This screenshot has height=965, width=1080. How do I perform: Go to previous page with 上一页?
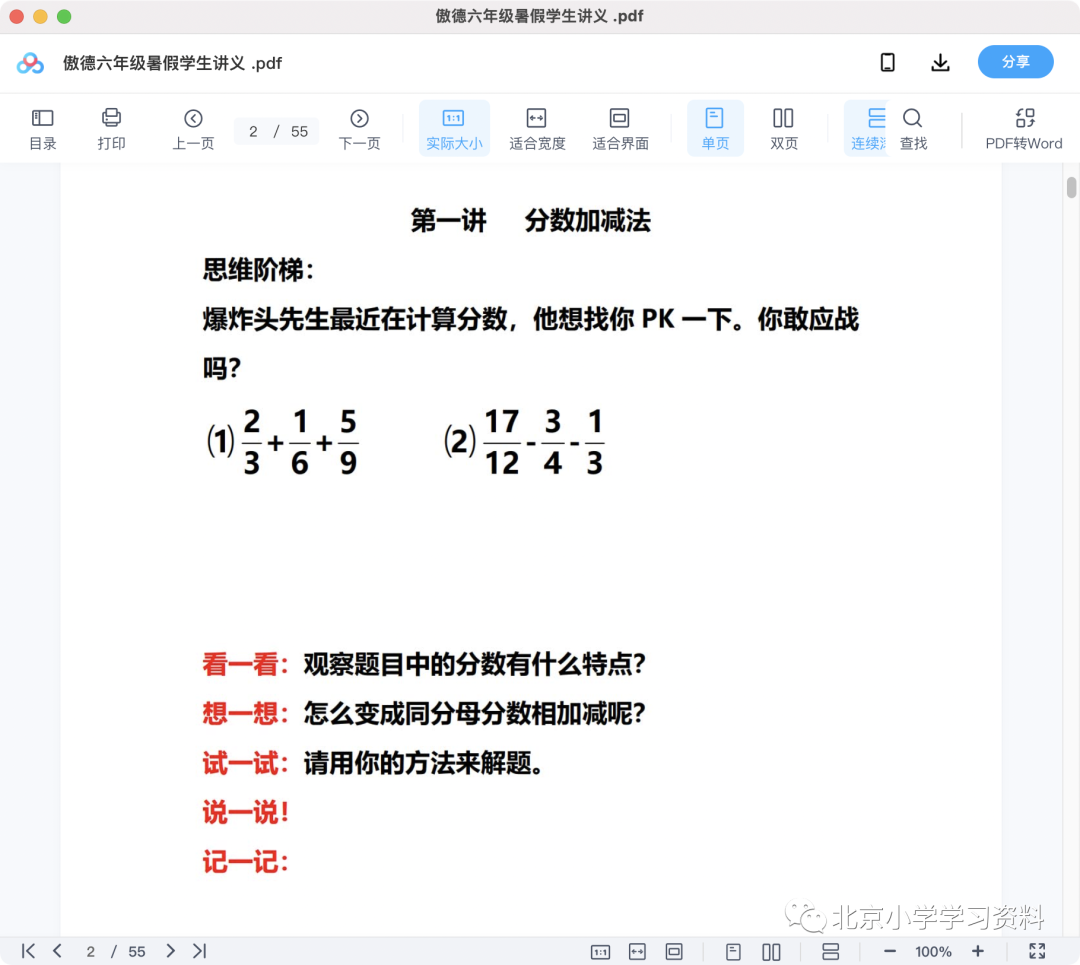tap(193, 129)
